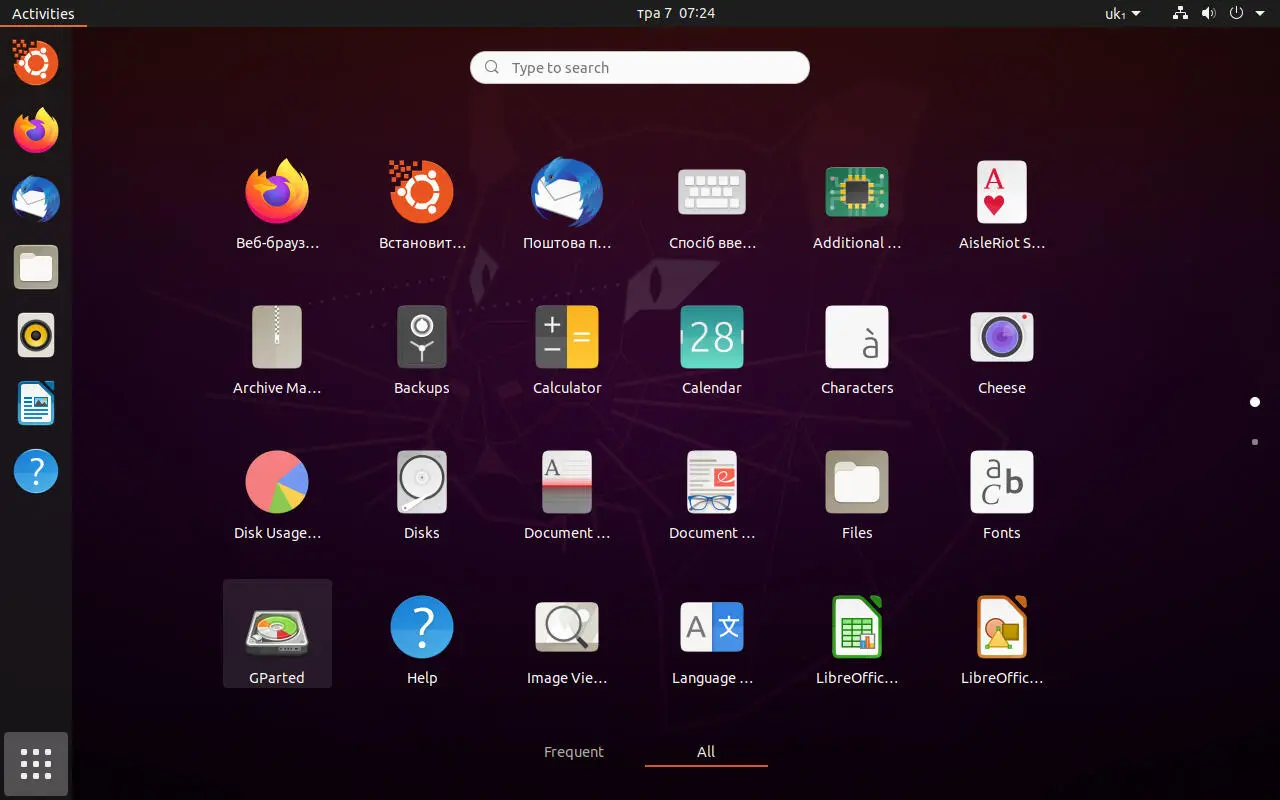
Task: Open the clock and calendar menu
Action: pos(676,13)
